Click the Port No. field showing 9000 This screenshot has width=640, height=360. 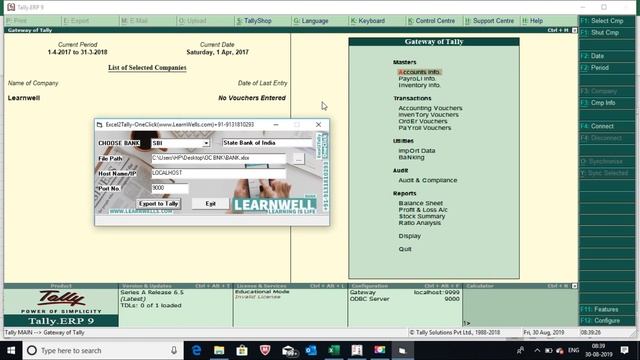point(170,188)
